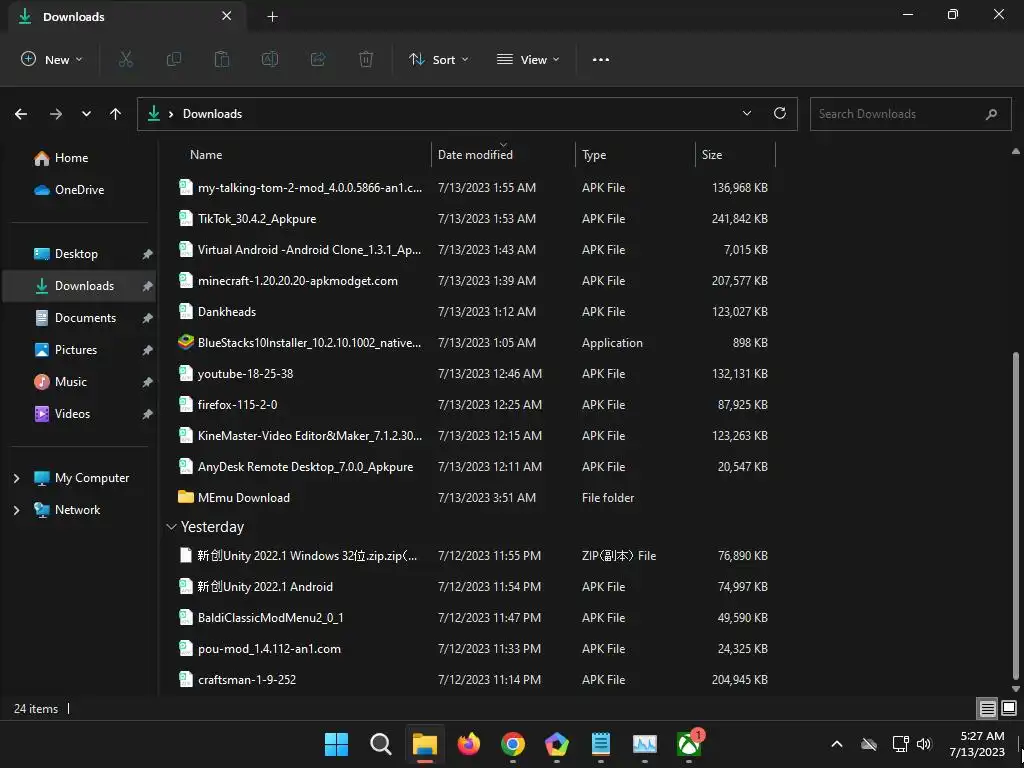The image size is (1024, 768).
Task: Click File Explorer taskbar icon
Action: [424, 744]
